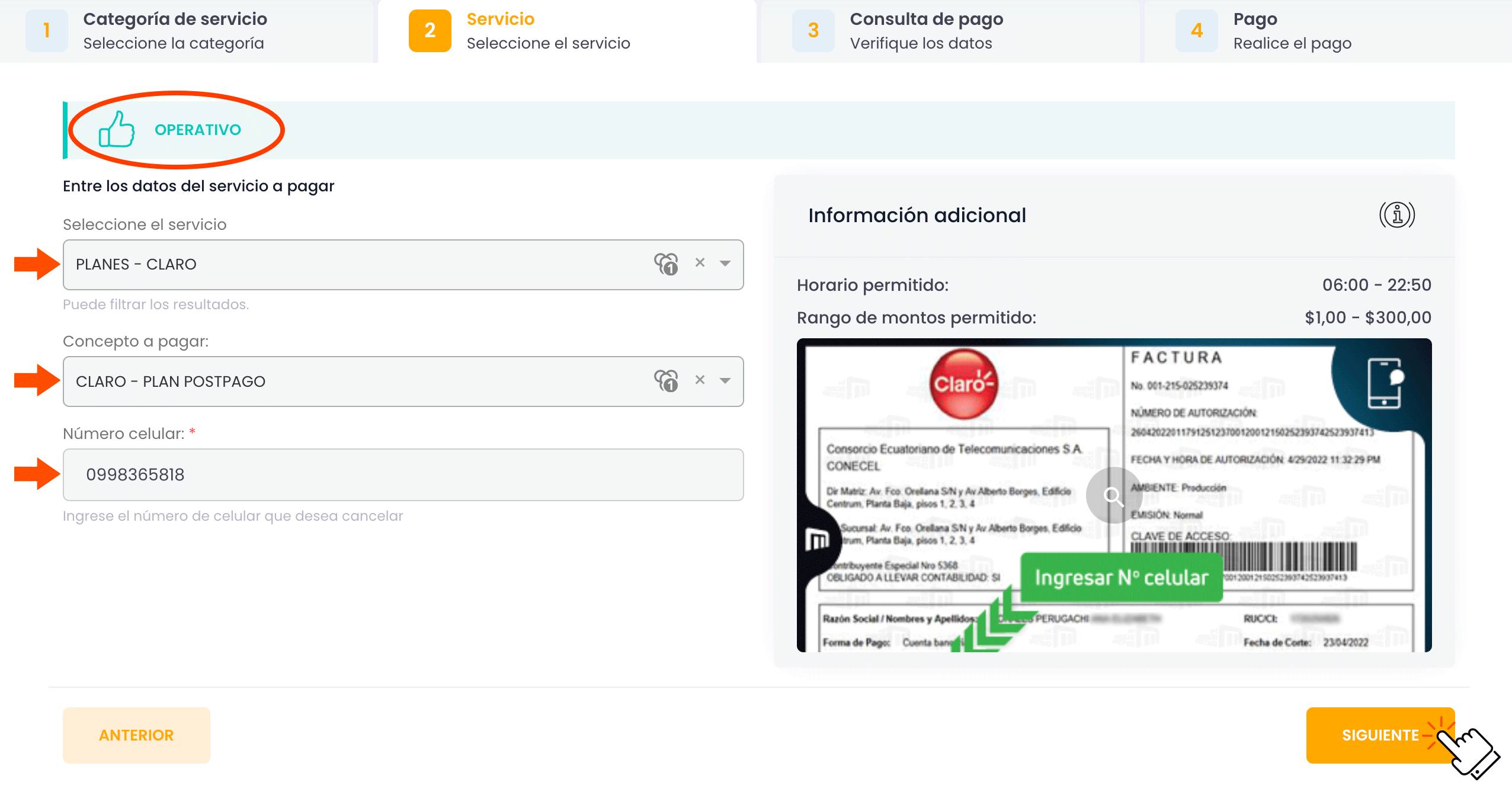Click the OPERATIVO status text
This screenshot has height=795, width=1512.
coord(198,130)
